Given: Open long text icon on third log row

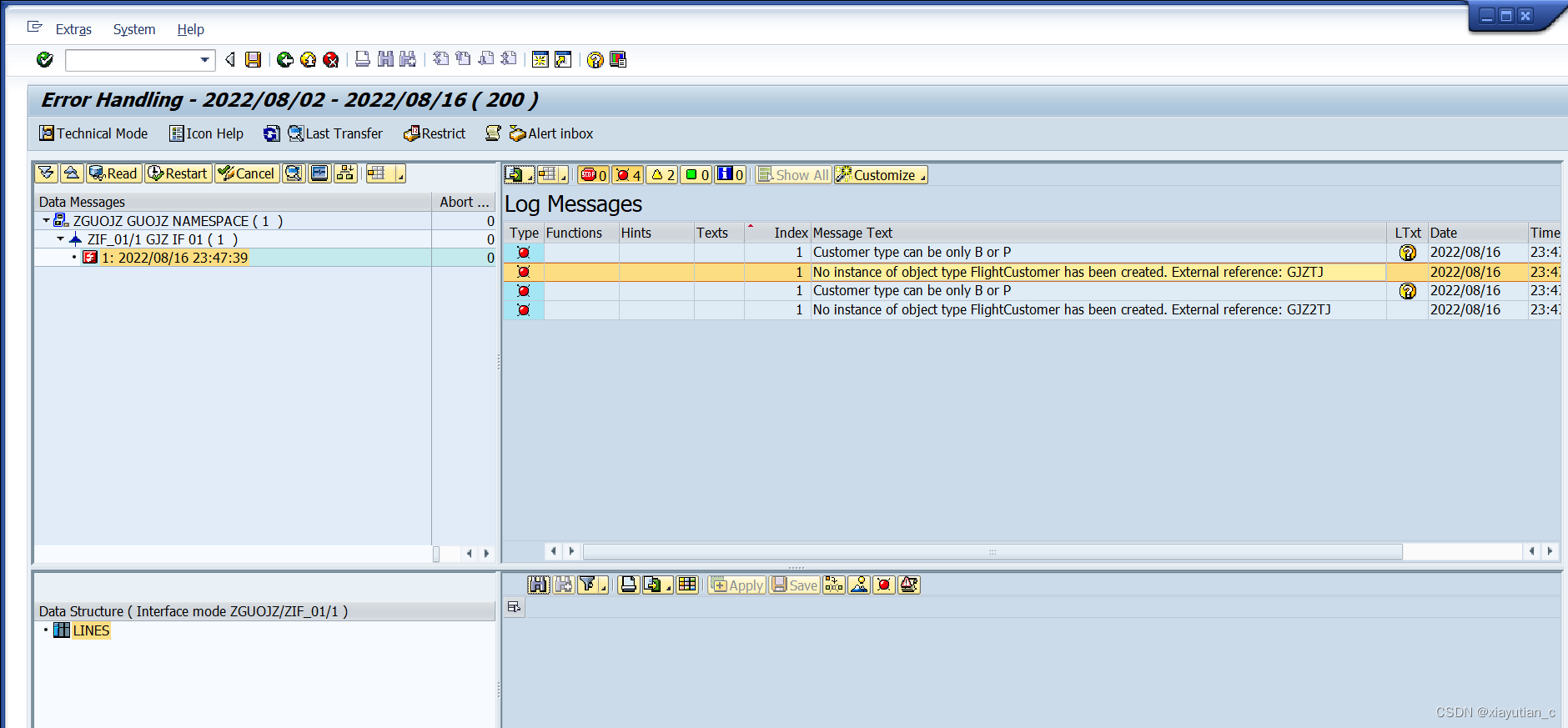Looking at the screenshot, I should [x=1408, y=291].
